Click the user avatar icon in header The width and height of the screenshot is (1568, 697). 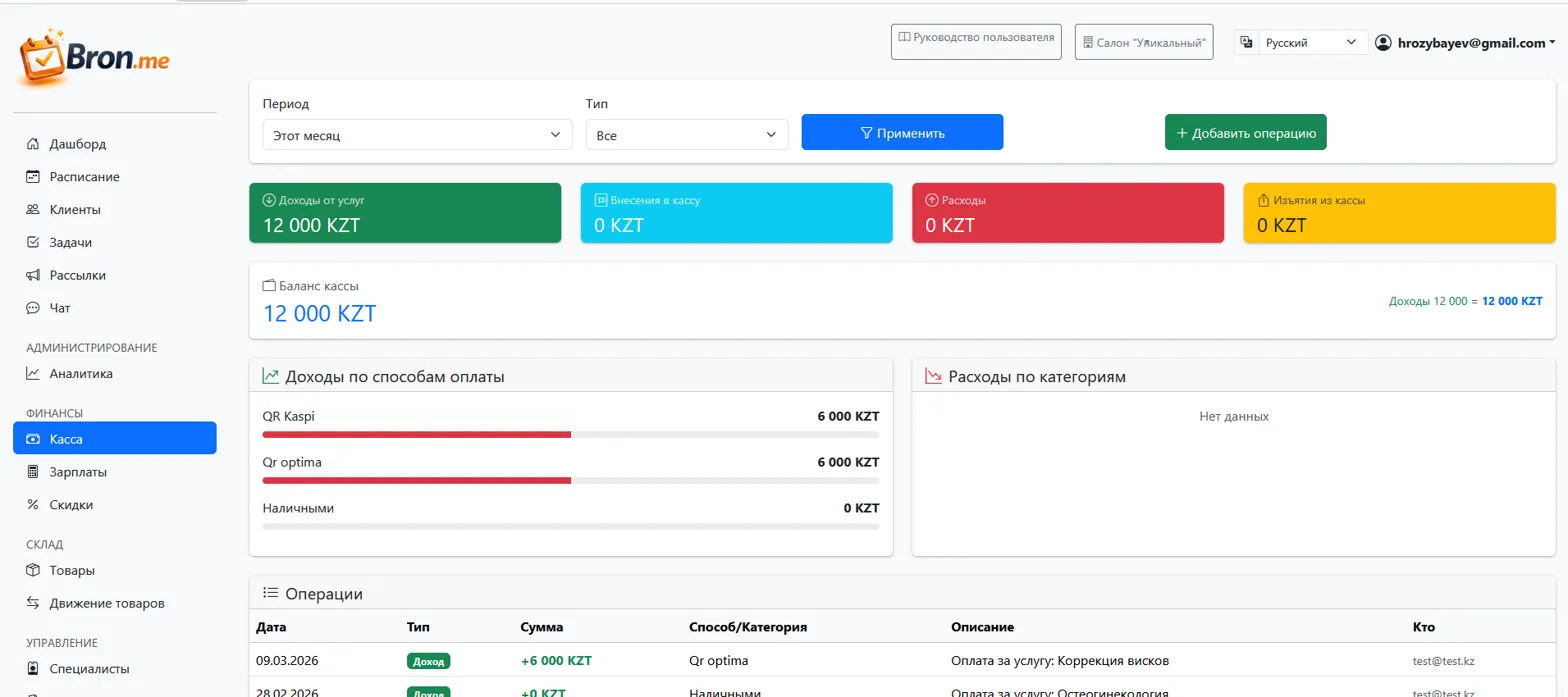tap(1383, 43)
